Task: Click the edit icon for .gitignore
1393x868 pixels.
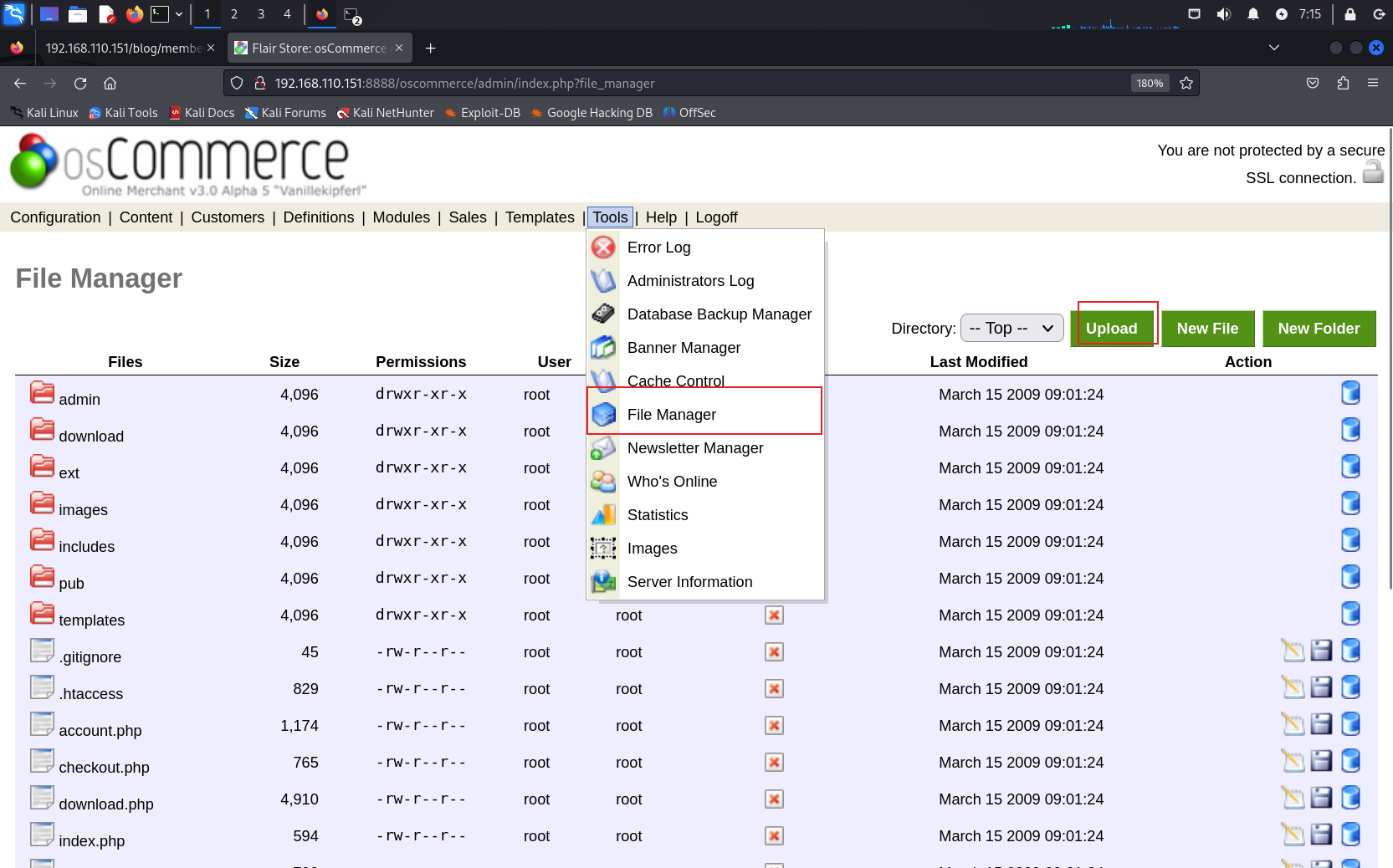Action: (x=1293, y=651)
